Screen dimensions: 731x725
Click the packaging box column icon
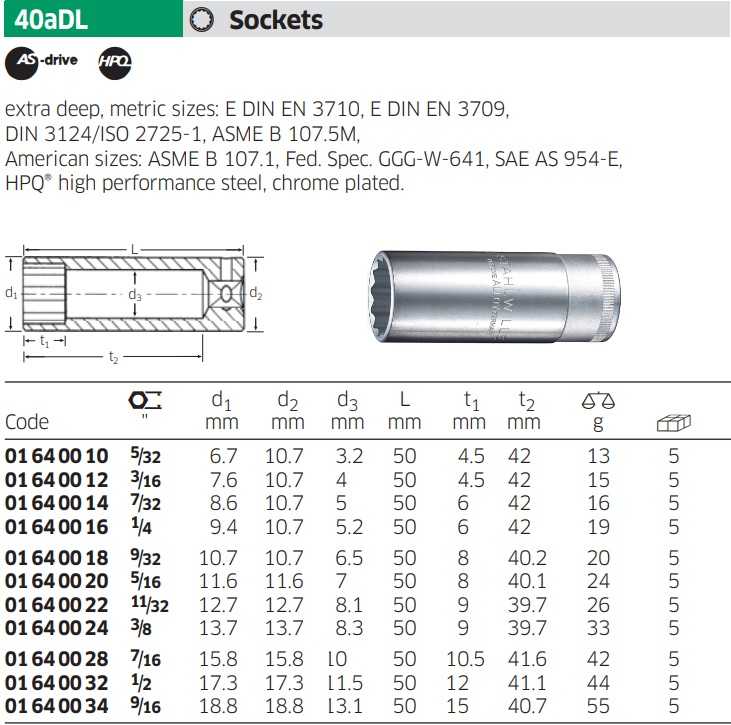[x=673, y=423]
